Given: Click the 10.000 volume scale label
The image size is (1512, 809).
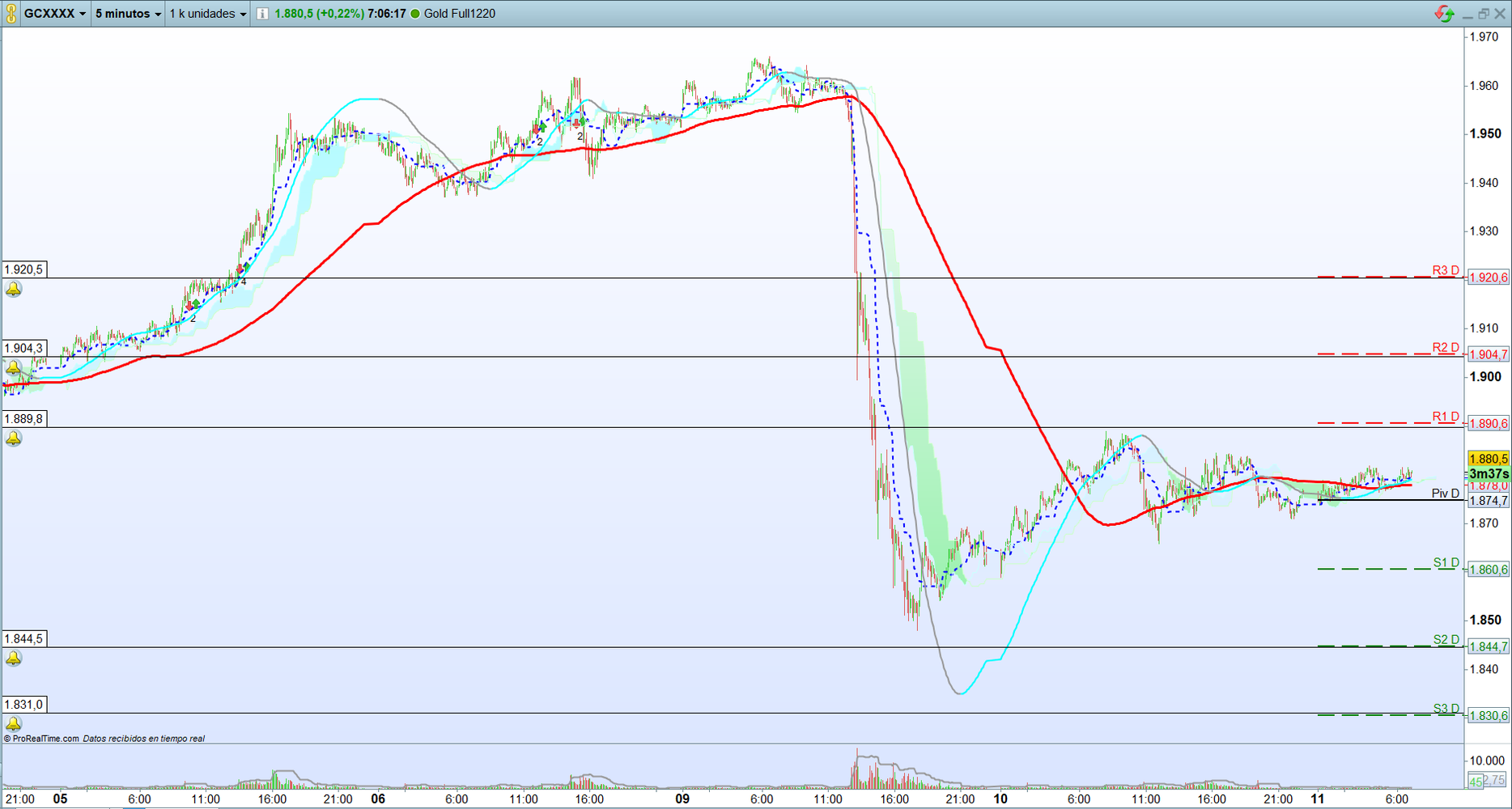Looking at the screenshot, I should tap(1488, 760).
